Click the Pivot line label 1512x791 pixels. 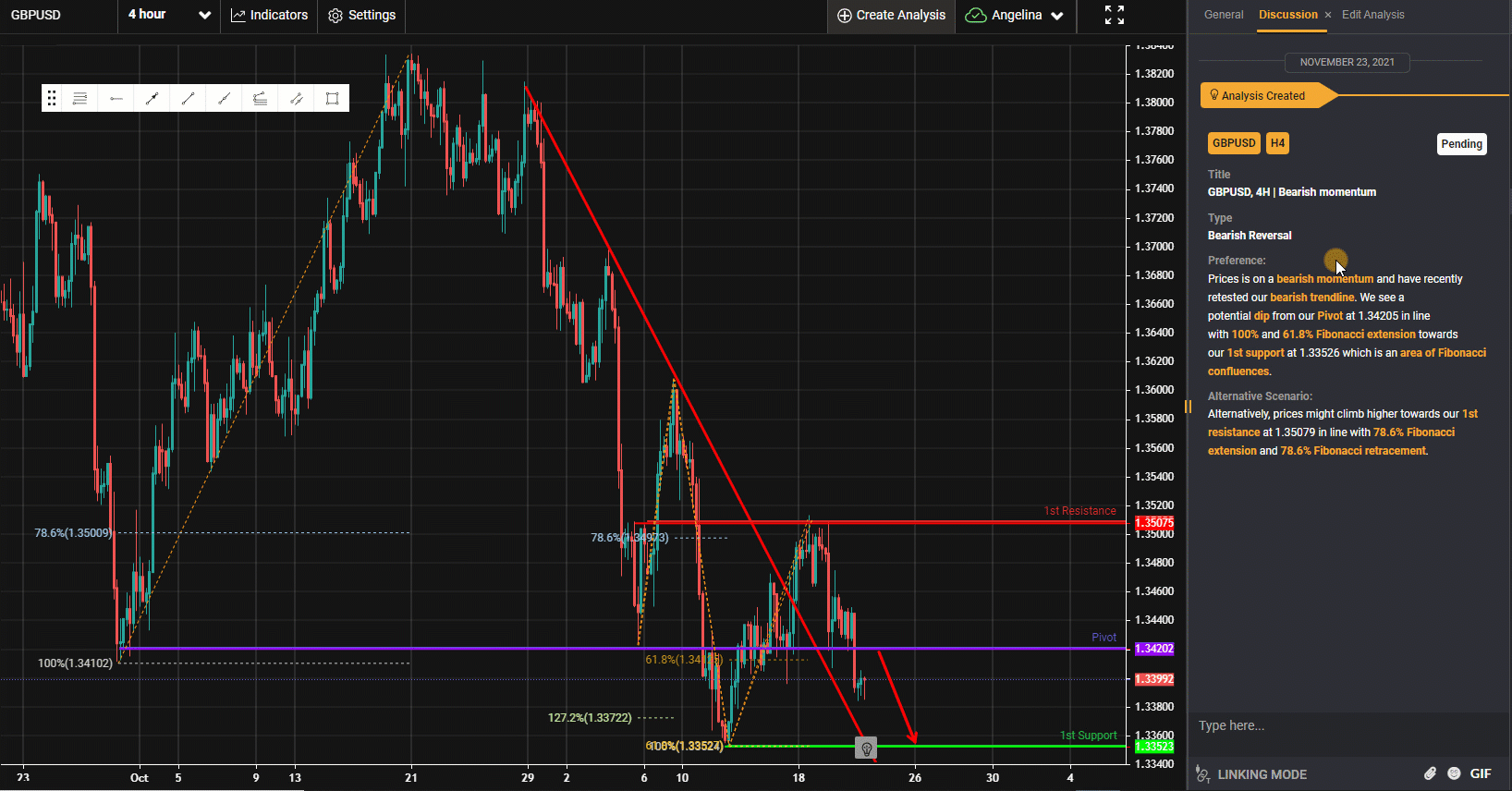pyautogui.click(x=1104, y=638)
